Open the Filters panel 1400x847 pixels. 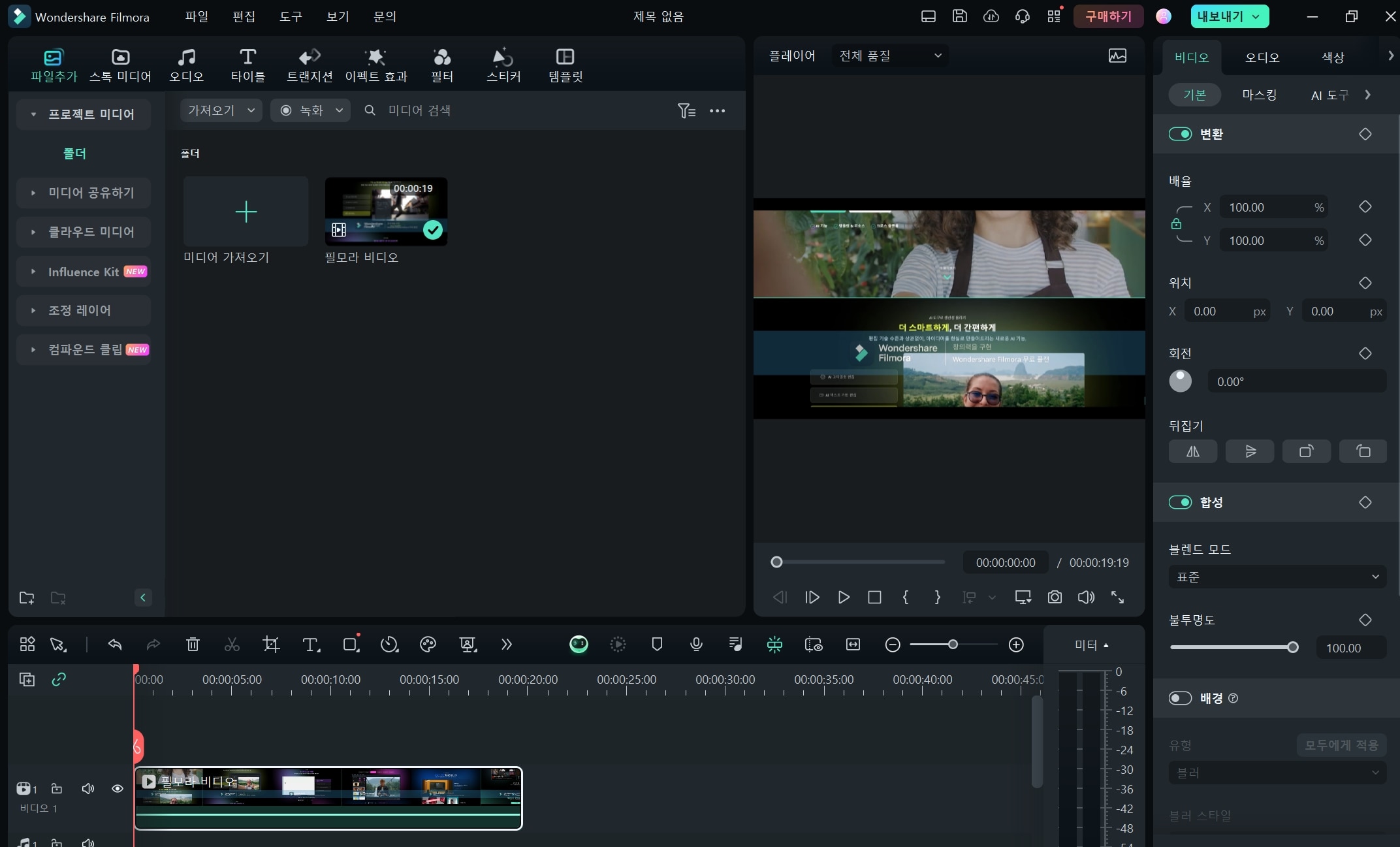click(x=442, y=65)
